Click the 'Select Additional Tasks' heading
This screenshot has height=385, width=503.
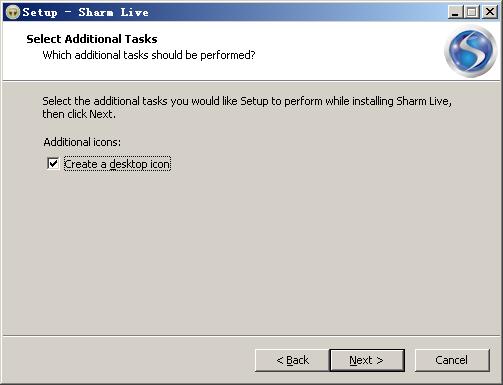(92, 39)
